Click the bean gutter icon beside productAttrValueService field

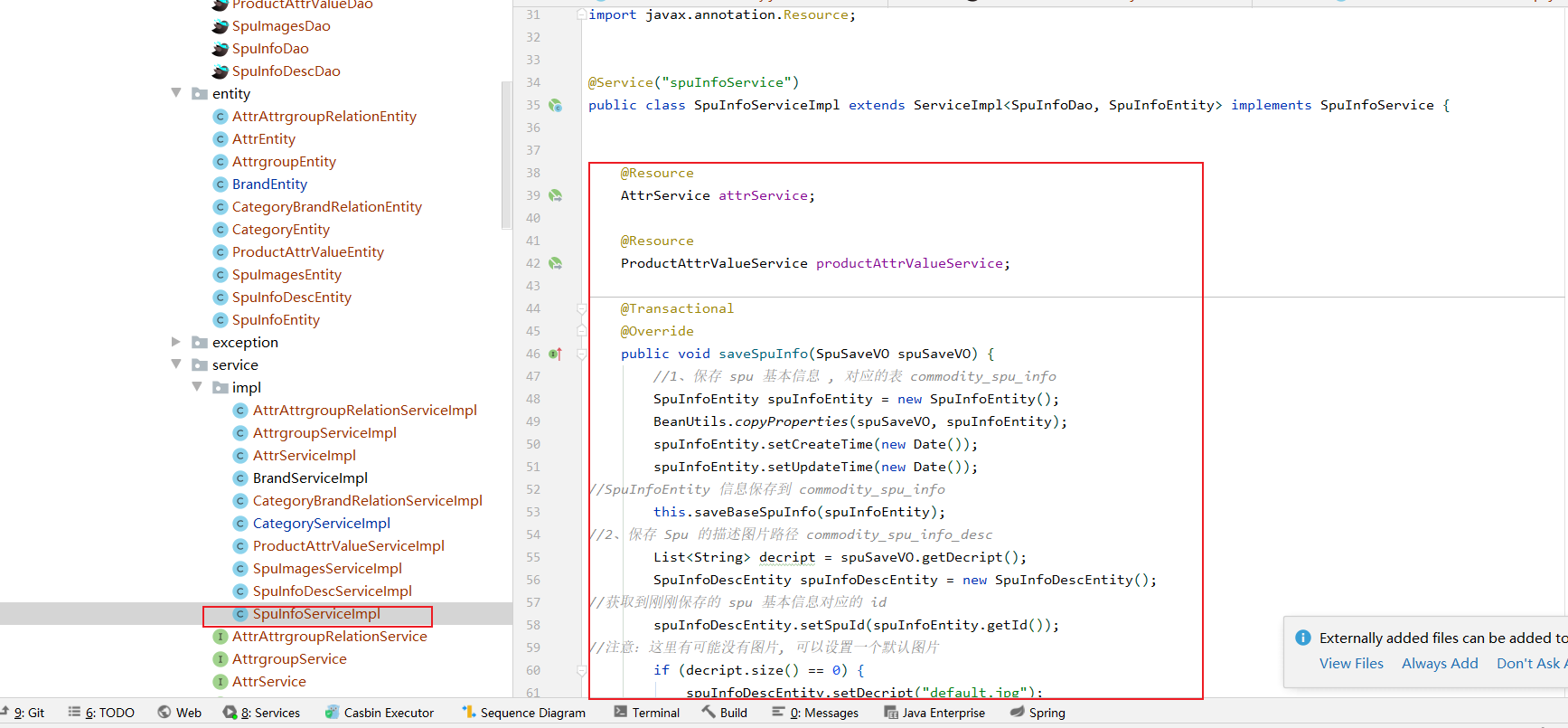pos(556,264)
